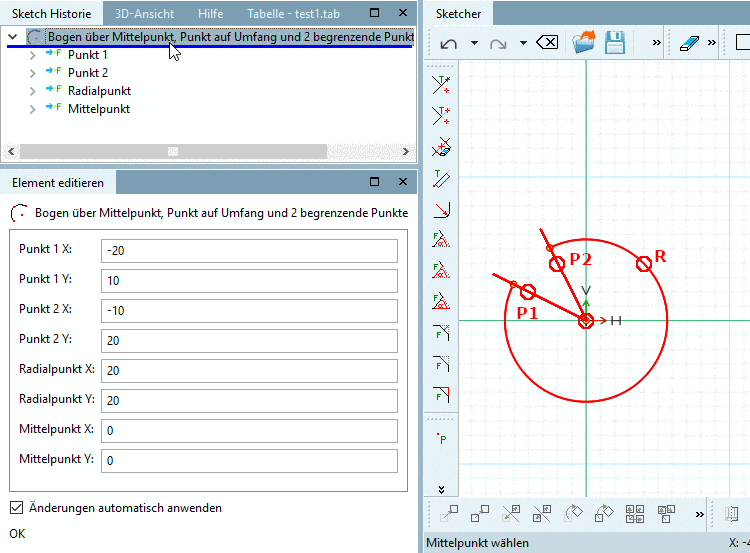The height and width of the screenshot is (553, 750).
Task: Click the mirror element icon (greyed)
Action: tap(511, 514)
